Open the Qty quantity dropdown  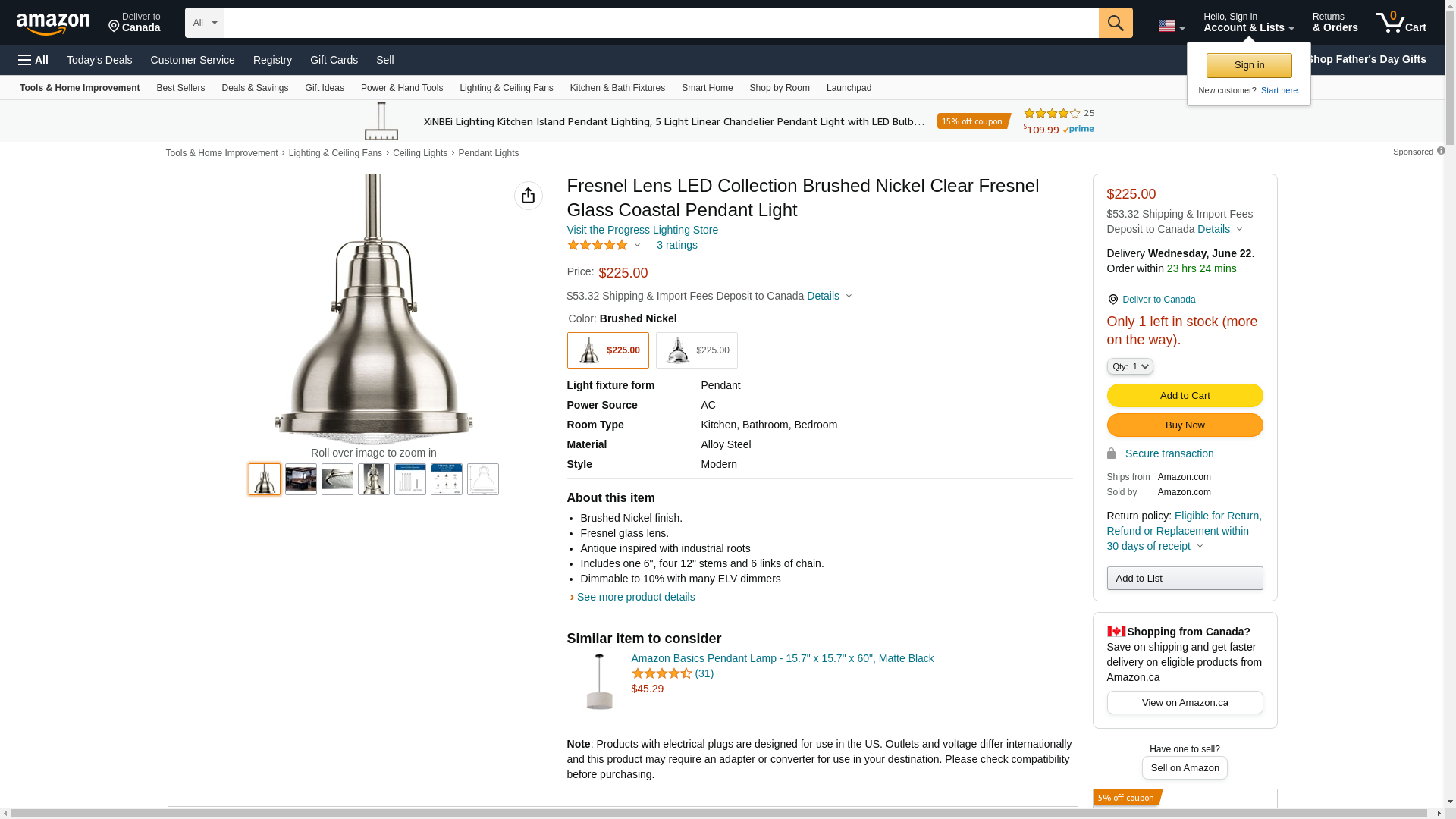[1130, 366]
